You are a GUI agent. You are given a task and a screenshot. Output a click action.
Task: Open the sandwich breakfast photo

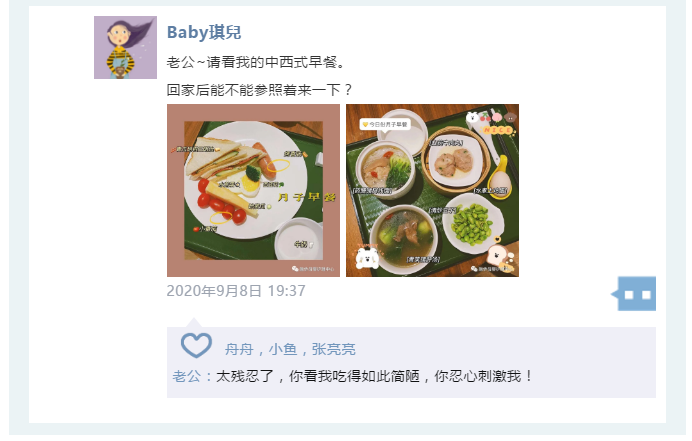tap(253, 191)
